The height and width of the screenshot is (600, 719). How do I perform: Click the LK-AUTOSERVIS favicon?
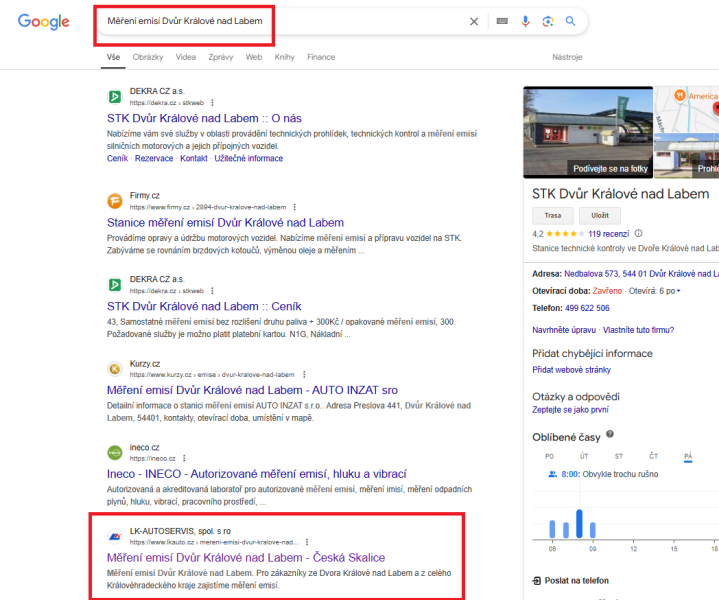[x=115, y=536]
